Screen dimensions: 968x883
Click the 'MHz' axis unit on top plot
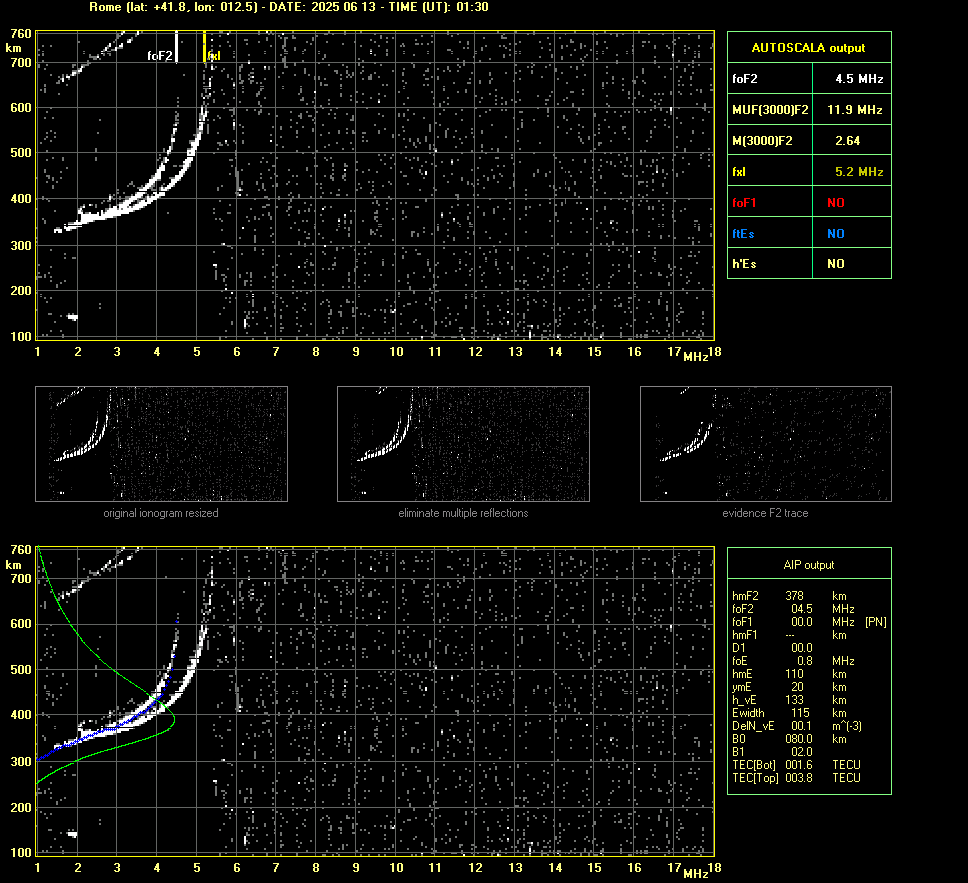pyautogui.click(x=695, y=357)
